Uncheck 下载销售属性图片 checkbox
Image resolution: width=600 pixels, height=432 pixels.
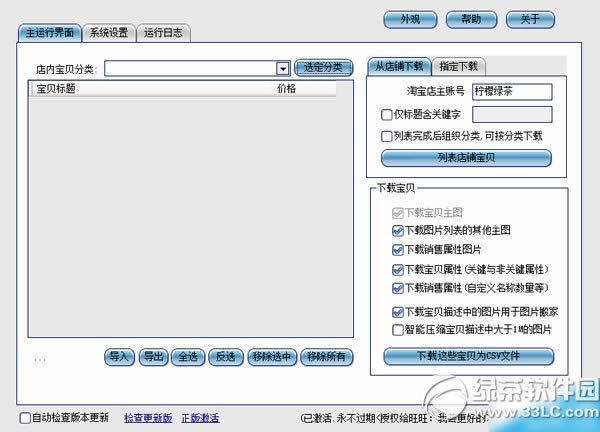click(x=398, y=250)
